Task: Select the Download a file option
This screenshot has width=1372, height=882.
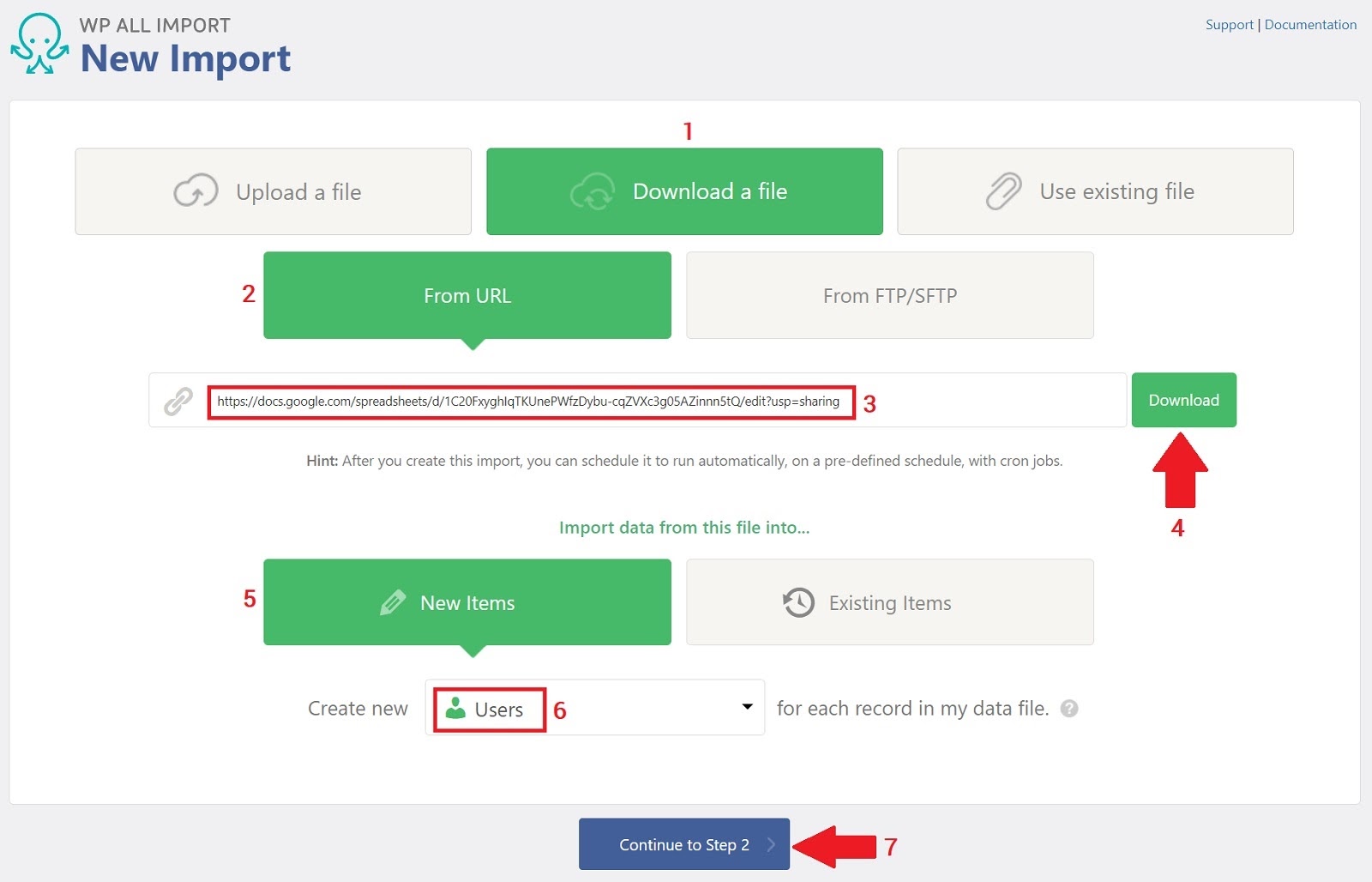Action: pyautogui.click(x=684, y=191)
